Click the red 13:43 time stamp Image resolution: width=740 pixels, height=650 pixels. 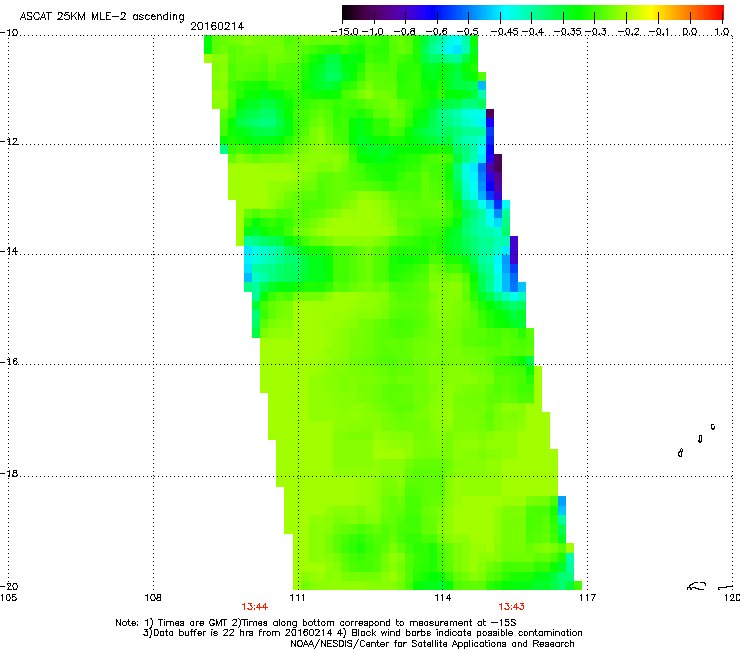512,607
